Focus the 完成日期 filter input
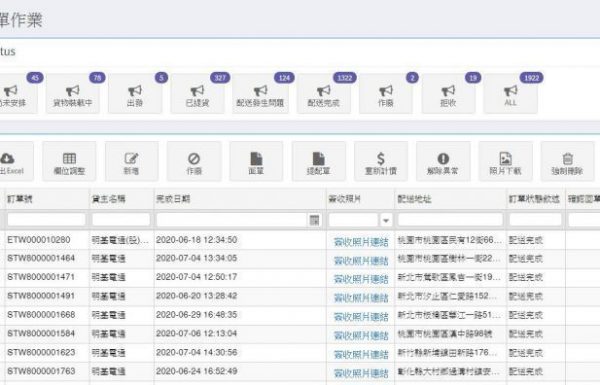 (232, 220)
